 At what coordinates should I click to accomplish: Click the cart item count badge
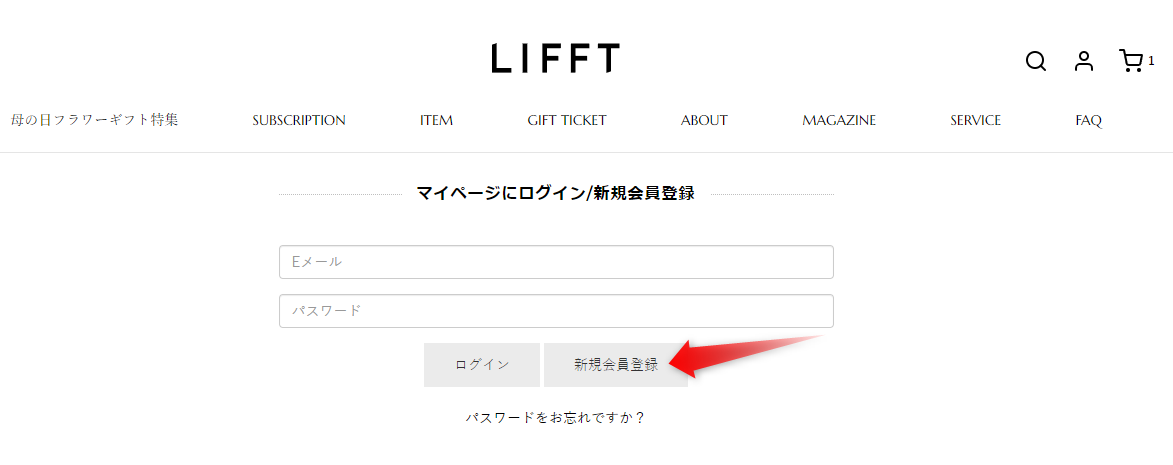click(x=1152, y=60)
